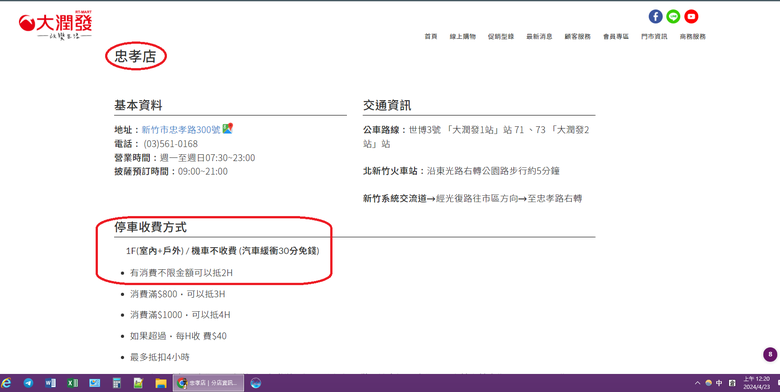This screenshot has height=392, width=780.
Task: Click the phone number (03)561-0168
Action: click(171, 144)
